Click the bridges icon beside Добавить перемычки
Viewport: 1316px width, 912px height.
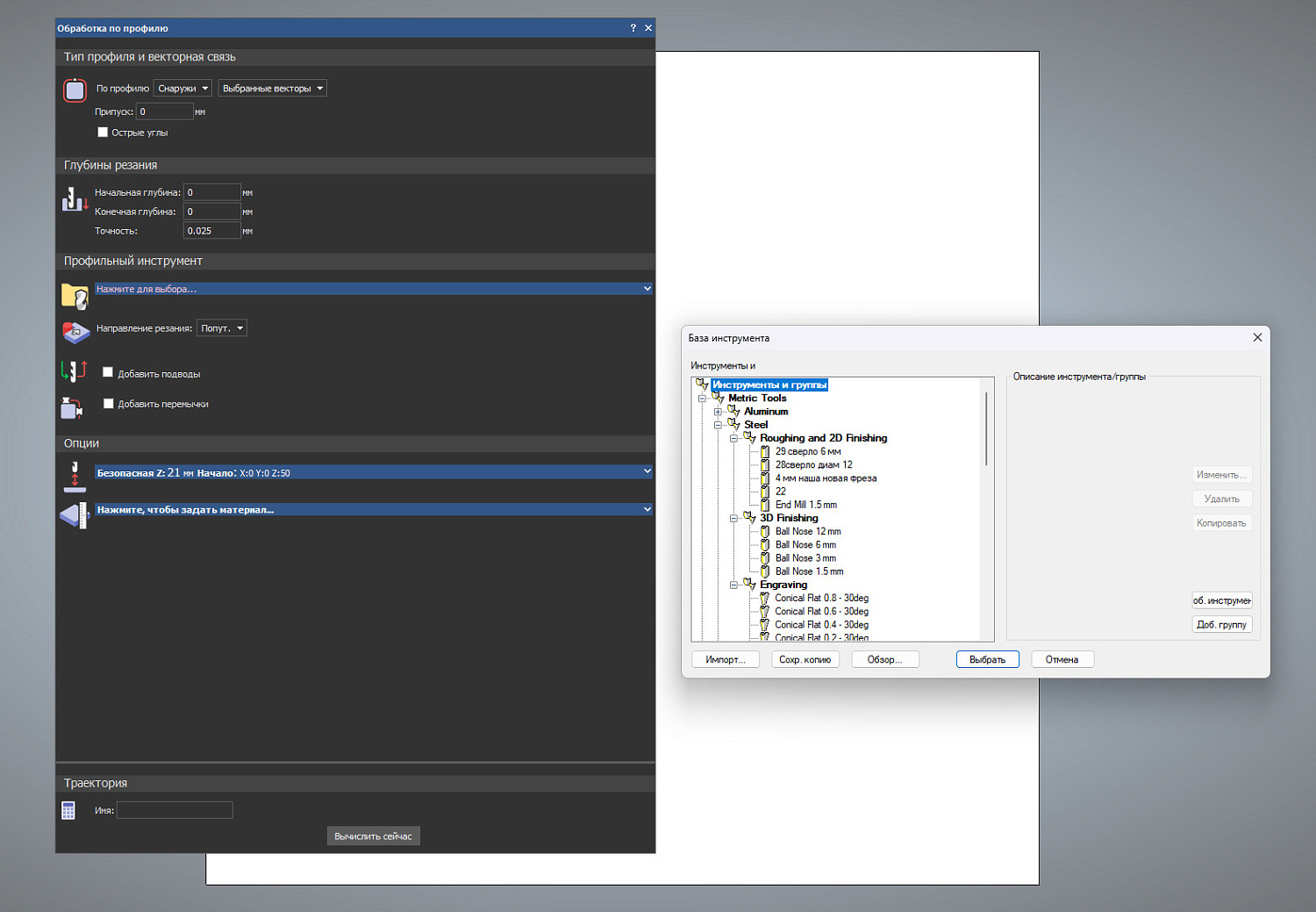pyautogui.click(x=72, y=407)
